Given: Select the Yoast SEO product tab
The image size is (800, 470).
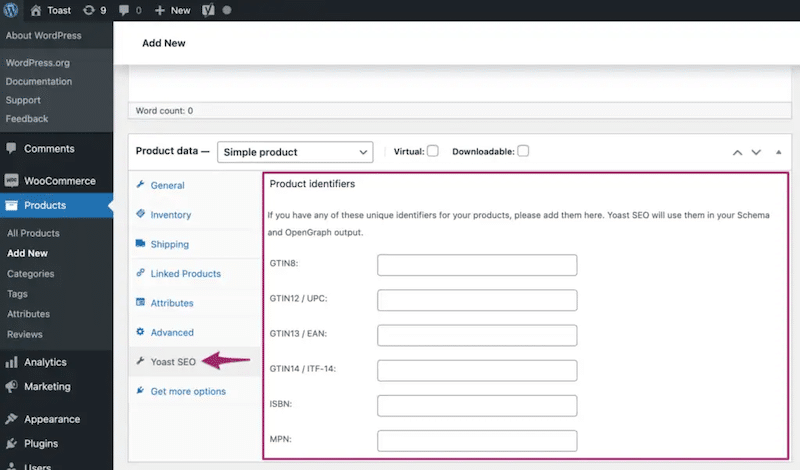Looking at the screenshot, I should [x=172, y=362].
